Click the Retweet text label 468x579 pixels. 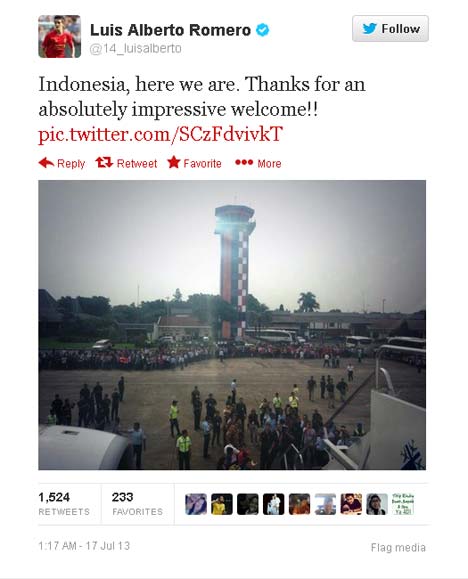pyautogui.click(x=137, y=163)
